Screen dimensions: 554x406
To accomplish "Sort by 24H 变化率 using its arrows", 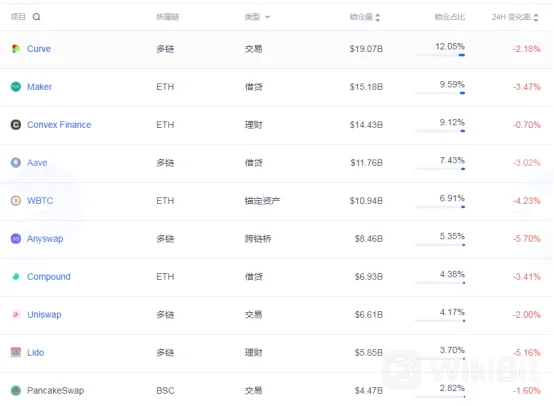I will pyautogui.click(x=536, y=17).
